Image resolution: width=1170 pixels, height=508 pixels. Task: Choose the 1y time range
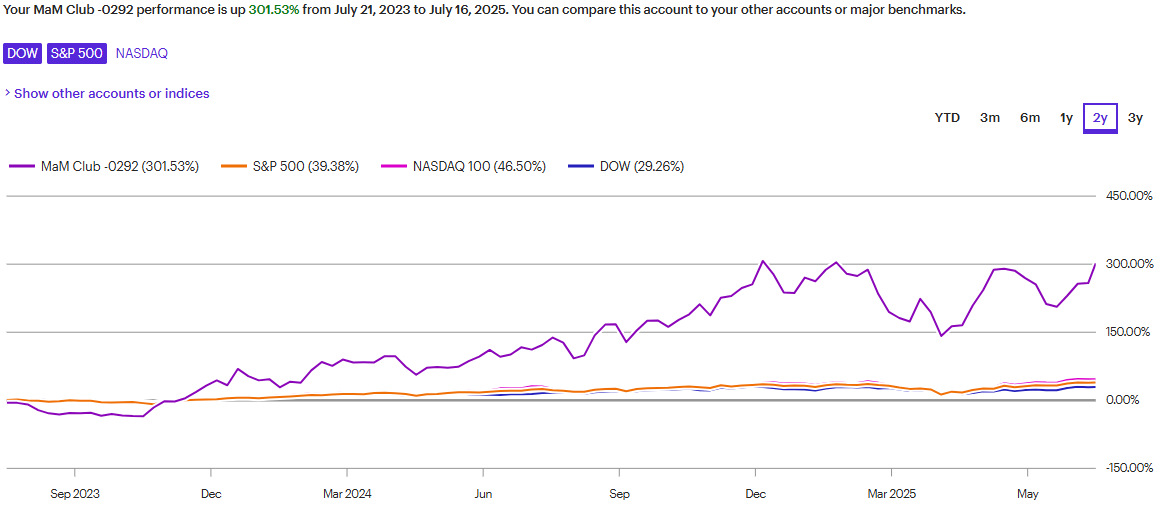(x=1066, y=118)
